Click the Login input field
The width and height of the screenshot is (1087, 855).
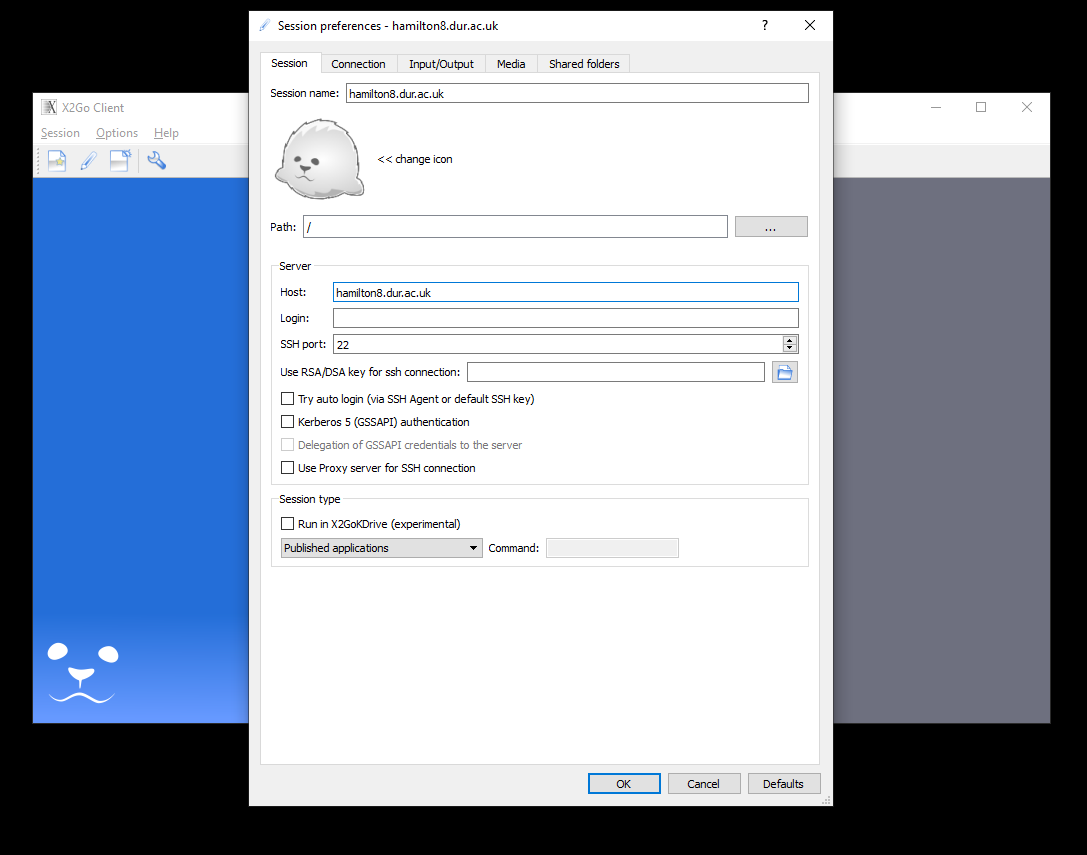pos(566,318)
